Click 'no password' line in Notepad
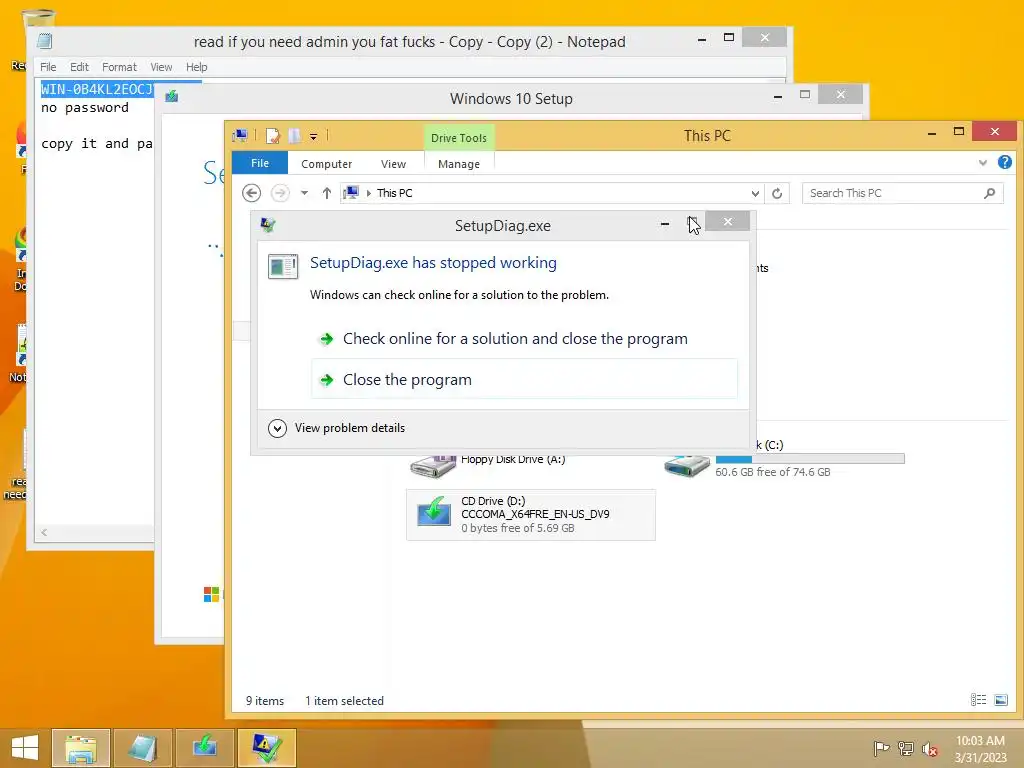 click(x=85, y=108)
